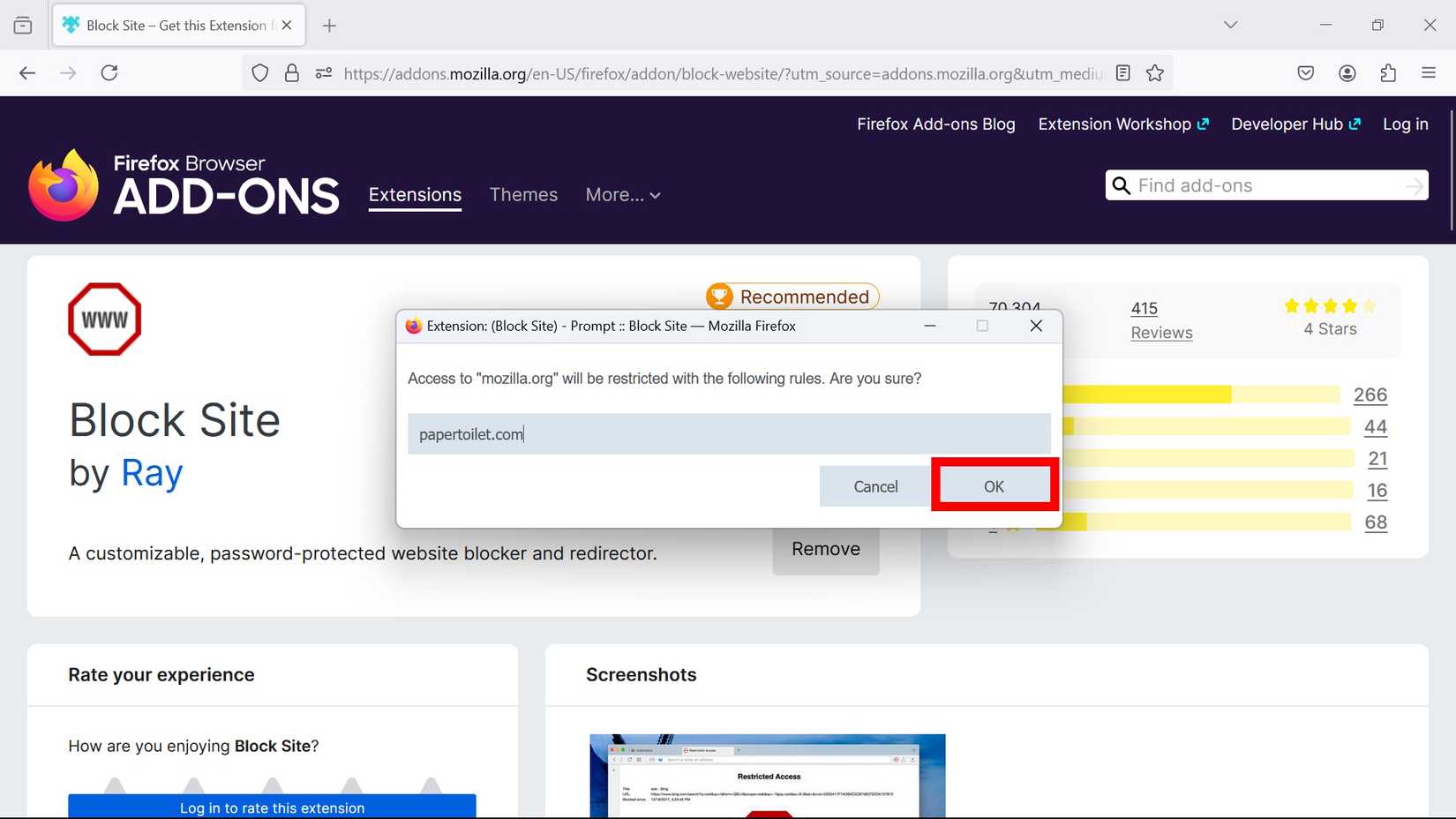
Task: Open a new browser tab
Action: pos(329,26)
